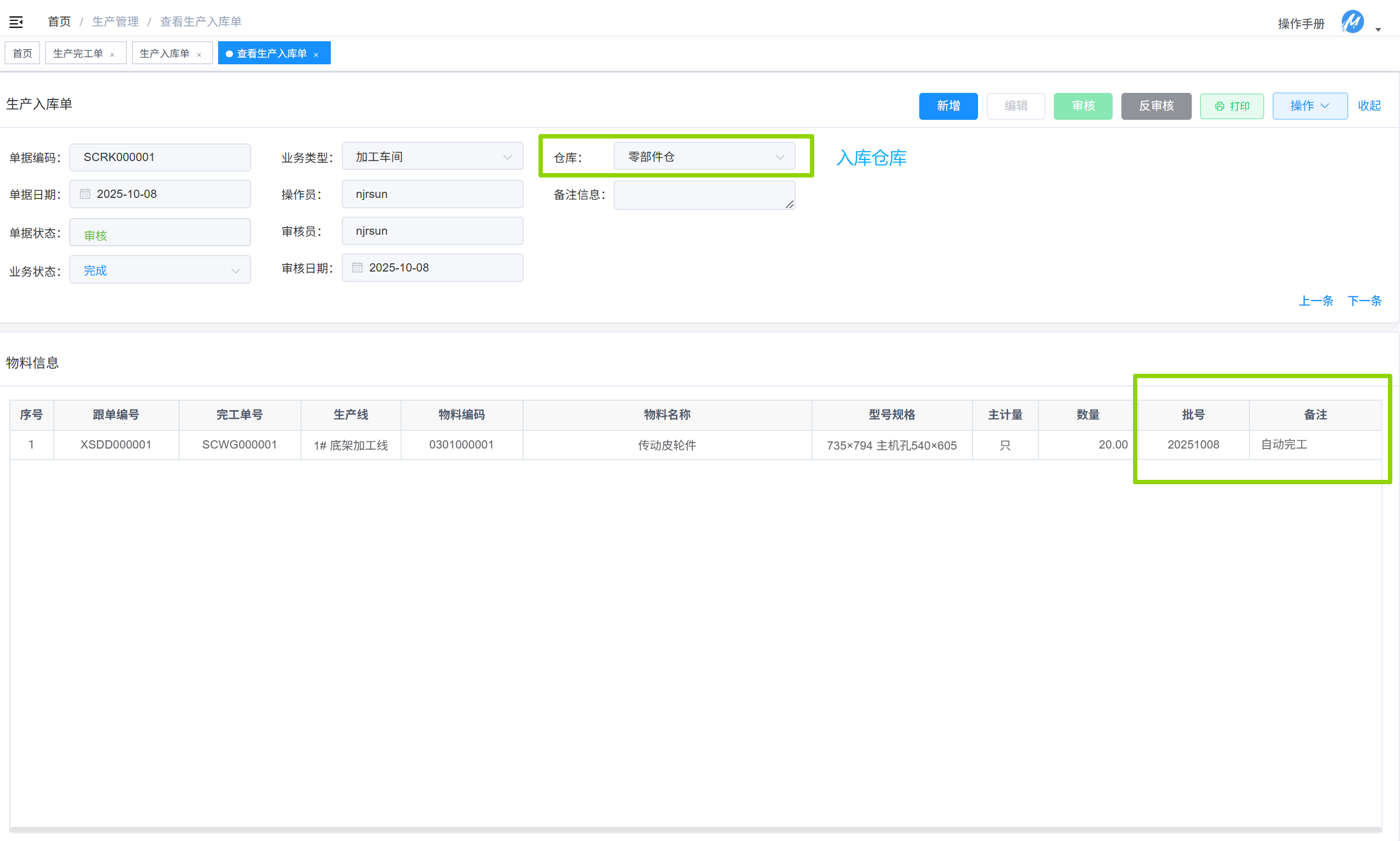Viewport: 1400px width, 841px height.
Task: Close the 生产入库单 tab
Action: point(199,54)
